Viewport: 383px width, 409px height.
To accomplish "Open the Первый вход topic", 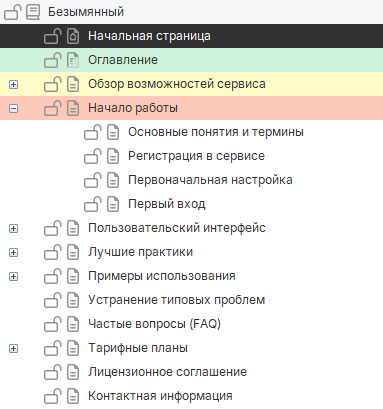I will point(167,204).
